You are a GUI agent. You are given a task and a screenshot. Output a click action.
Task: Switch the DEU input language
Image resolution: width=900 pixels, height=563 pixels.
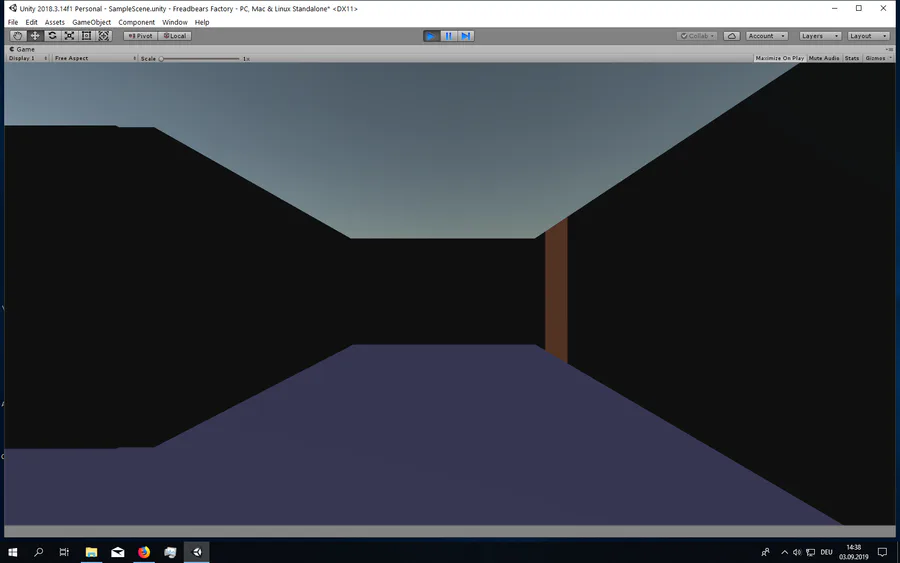(x=827, y=552)
